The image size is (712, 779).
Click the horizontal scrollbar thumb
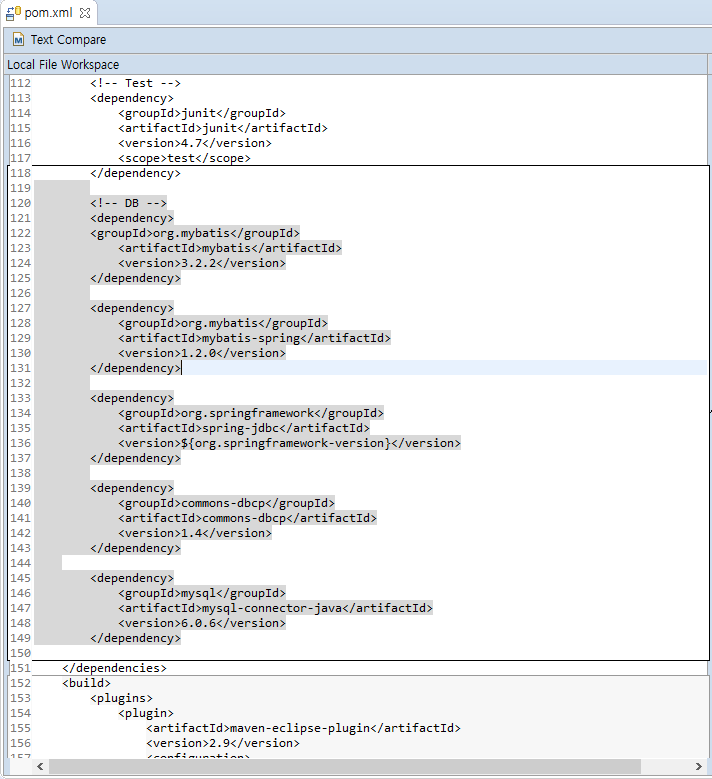(x=340, y=767)
